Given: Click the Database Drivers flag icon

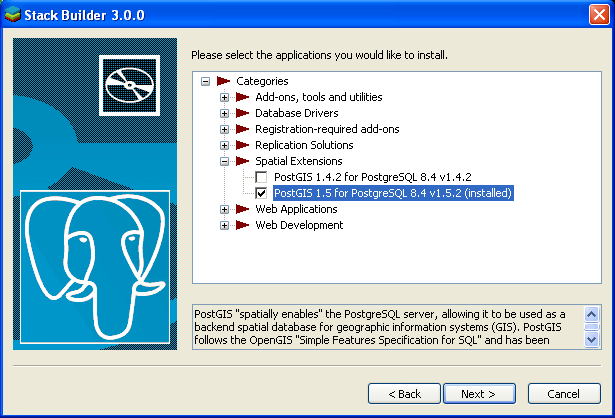Looking at the screenshot, I should [243, 113].
